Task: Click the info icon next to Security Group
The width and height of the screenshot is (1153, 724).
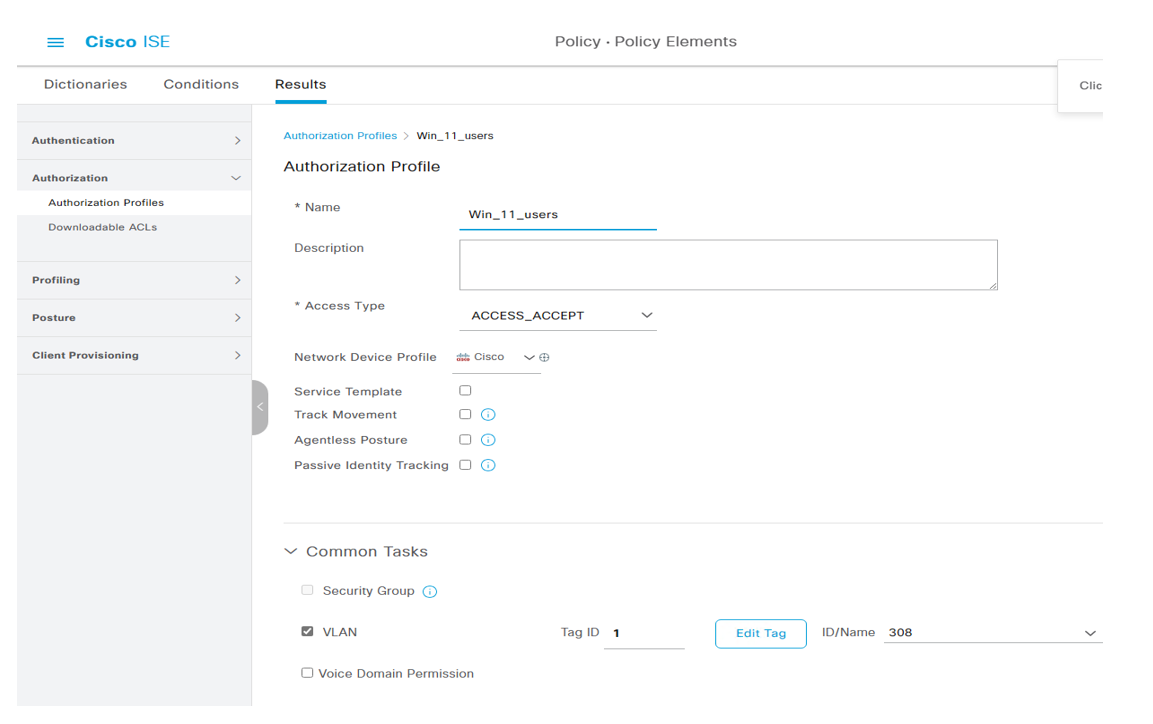Action: [x=429, y=591]
